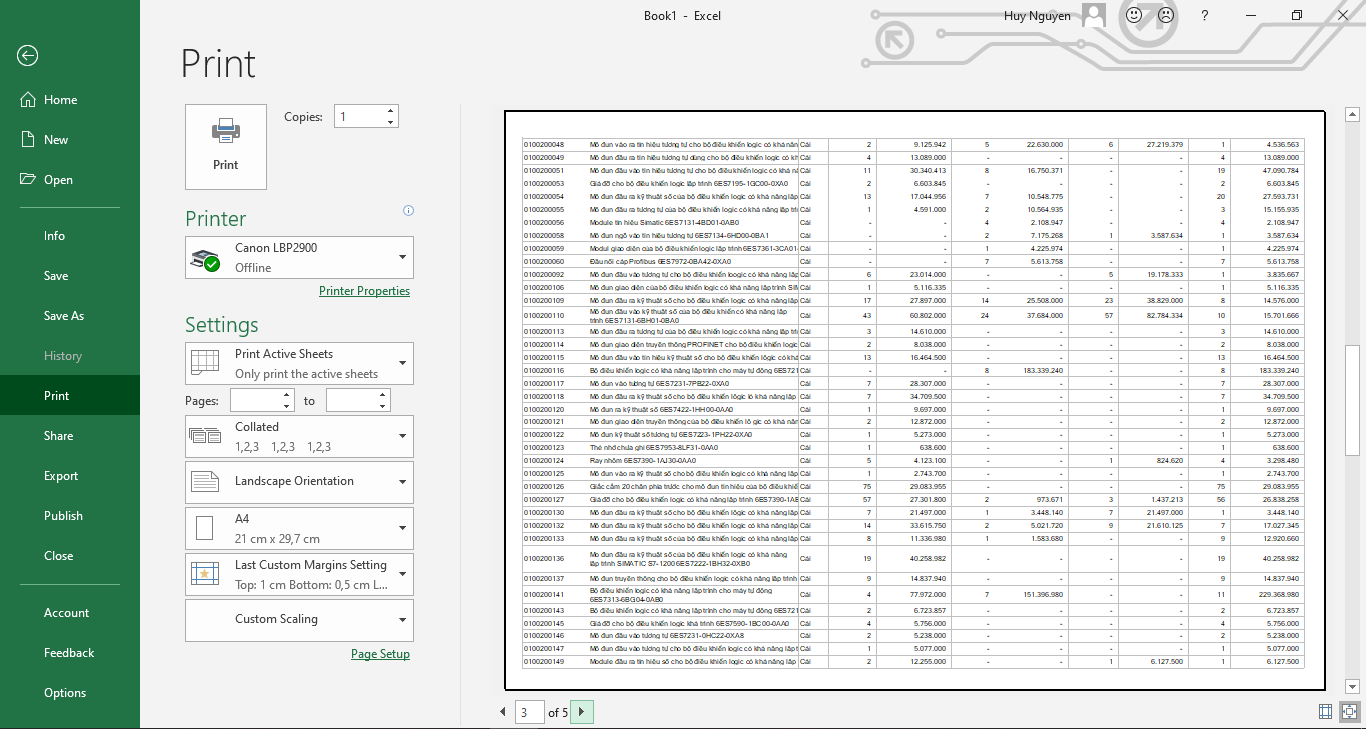
Task: Click the back arrow icon in sidebar
Action: pos(27,56)
